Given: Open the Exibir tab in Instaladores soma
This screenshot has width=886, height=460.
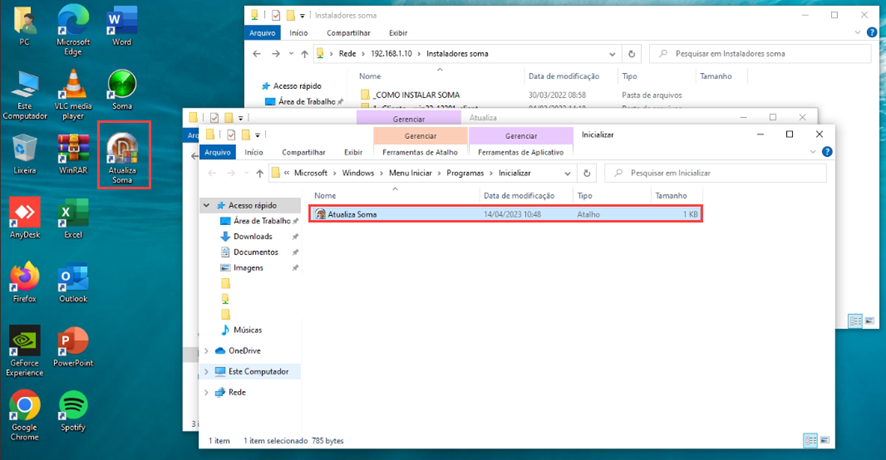Looking at the screenshot, I should pyautogui.click(x=398, y=33).
